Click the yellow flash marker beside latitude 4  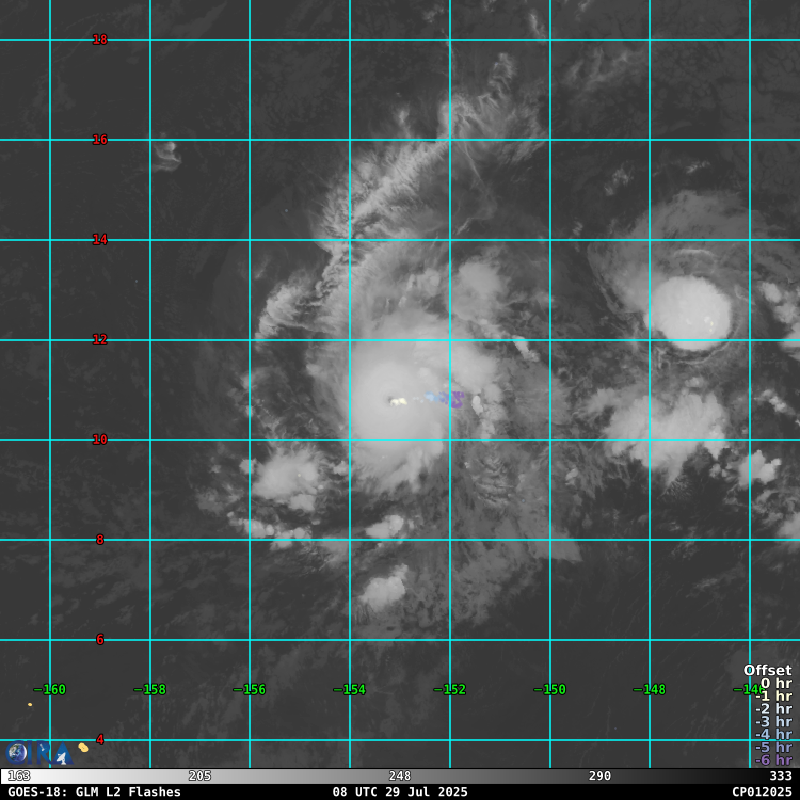pyautogui.click(x=83, y=747)
